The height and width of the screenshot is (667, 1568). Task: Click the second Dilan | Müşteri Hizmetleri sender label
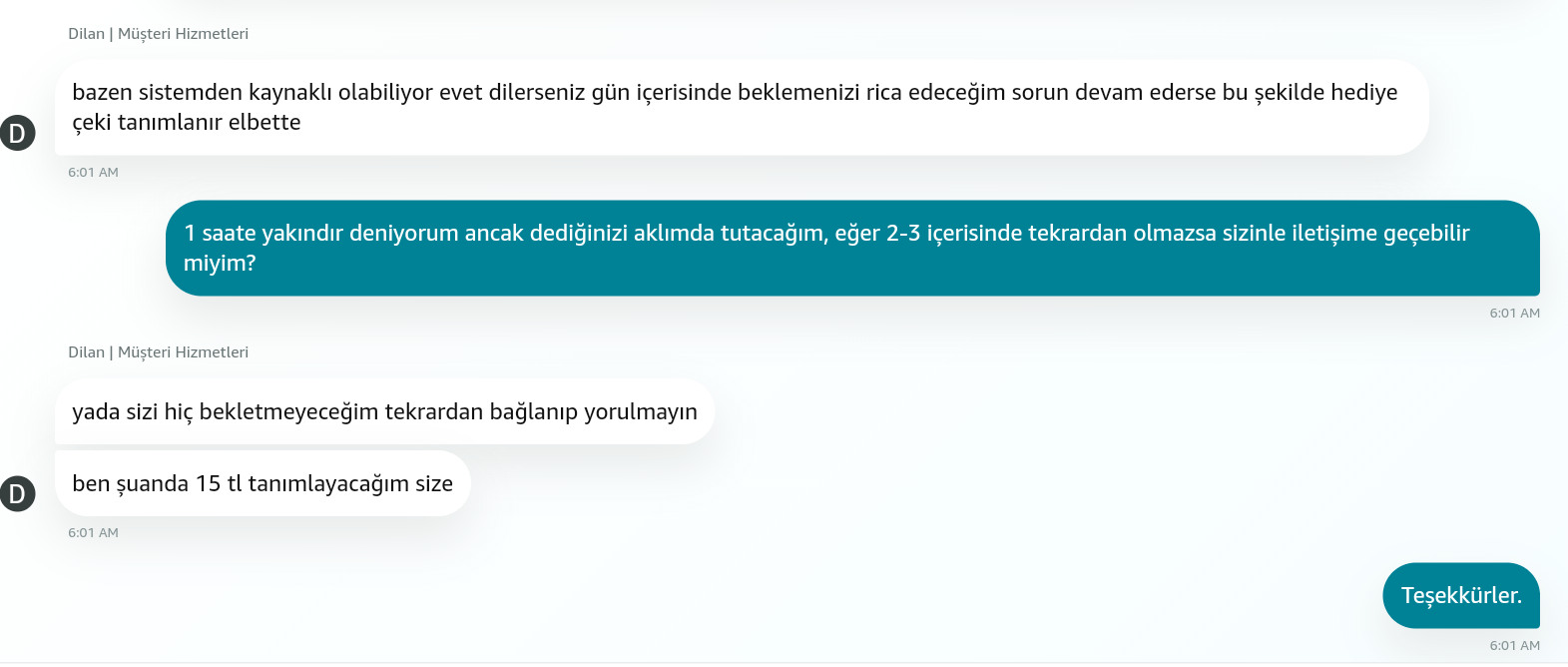(x=158, y=352)
